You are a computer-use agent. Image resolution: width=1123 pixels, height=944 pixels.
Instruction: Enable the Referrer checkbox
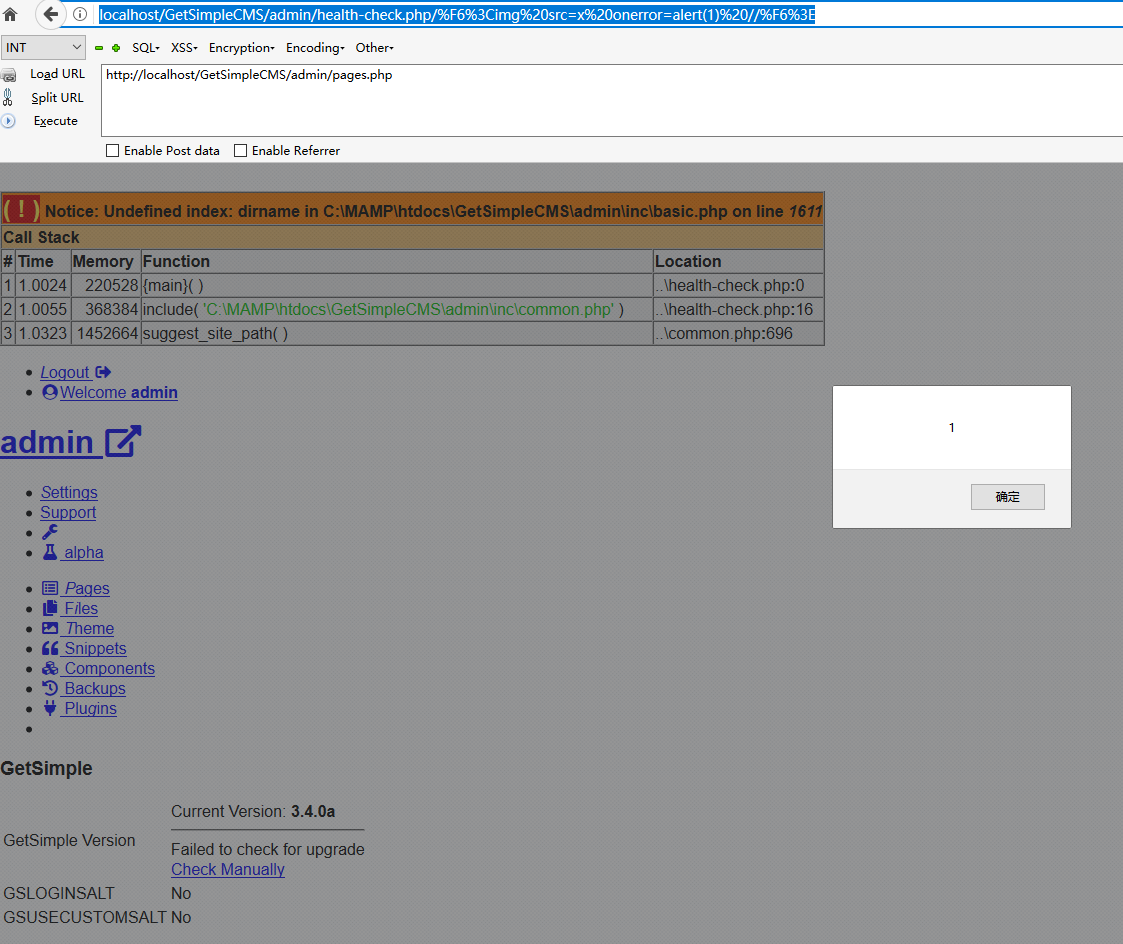[x=240, y=150]
